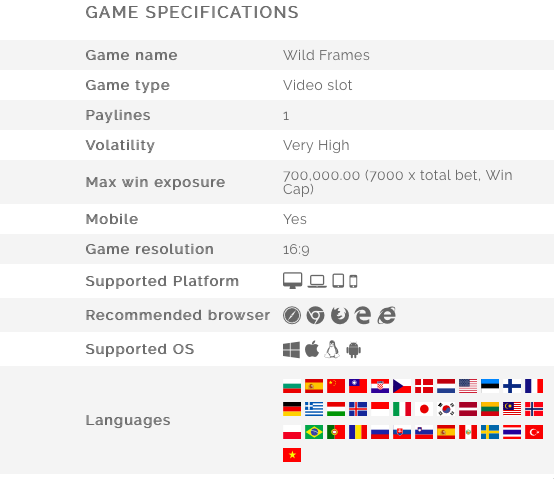Screen dimensions: 554x479
Task: Click the Chrome browser icon
Action: [x=316, y=315]
